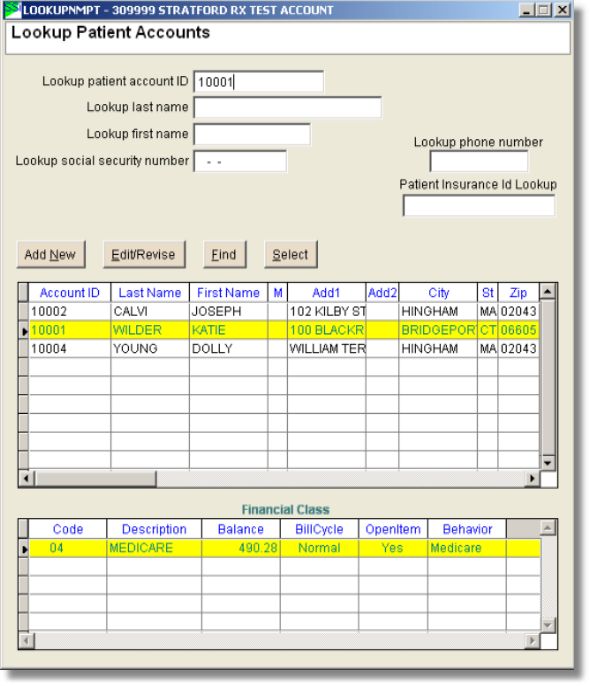Click the M column header

click(x=278, y=293)
